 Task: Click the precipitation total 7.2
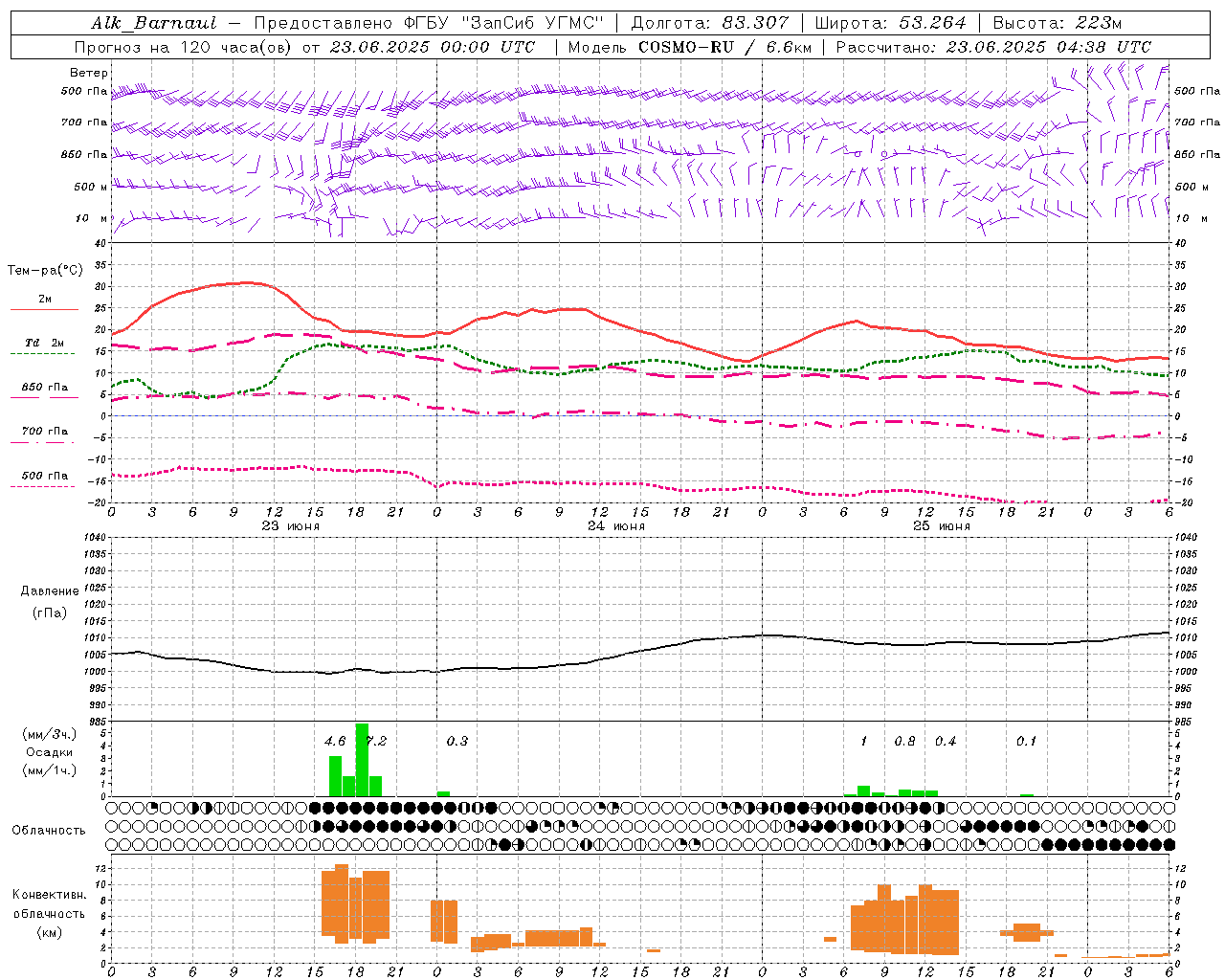pyautogui.click(x=376, y=741)
